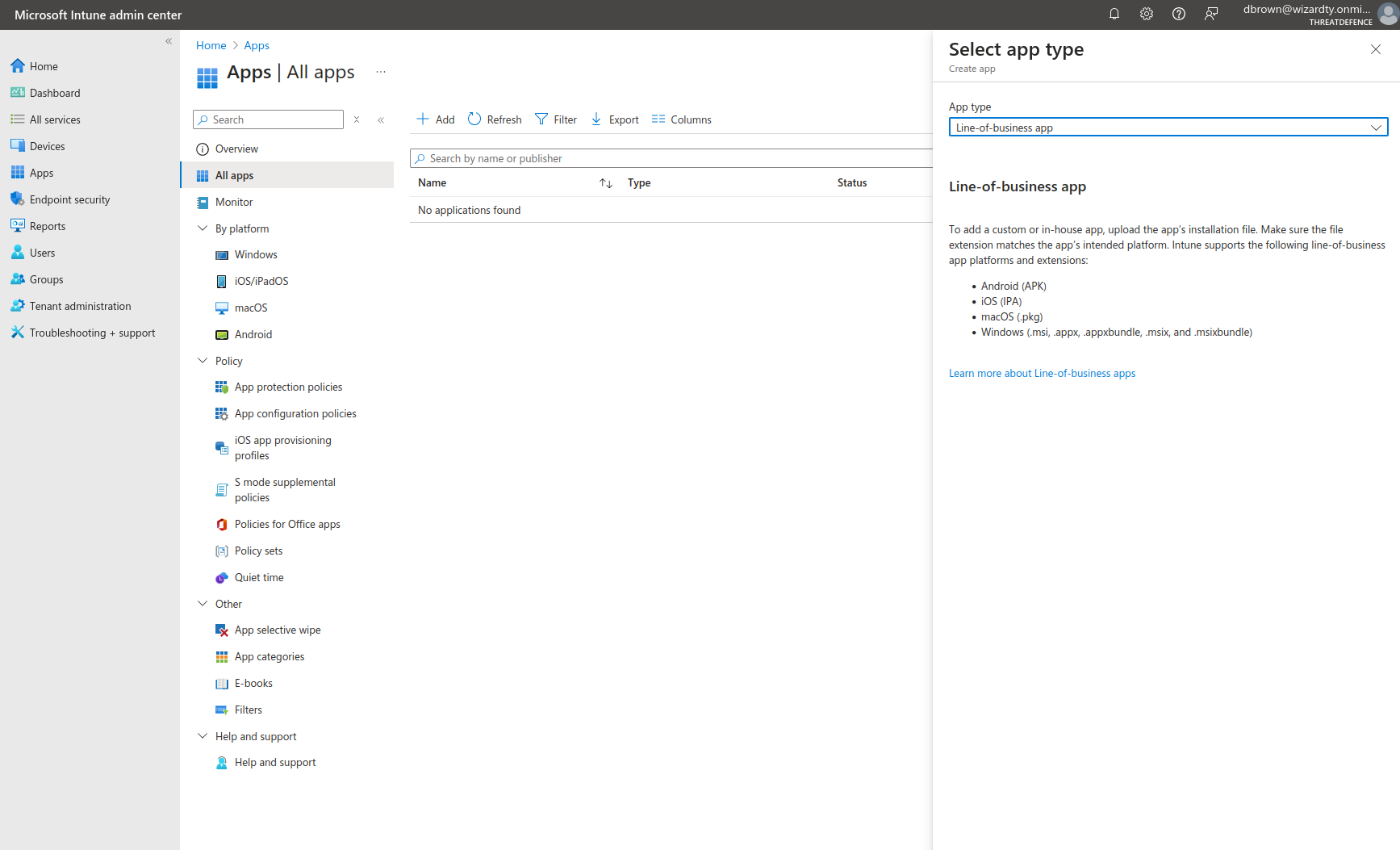Clear the Apps menu search with X
1400x850 pixels.
(357, 119)
